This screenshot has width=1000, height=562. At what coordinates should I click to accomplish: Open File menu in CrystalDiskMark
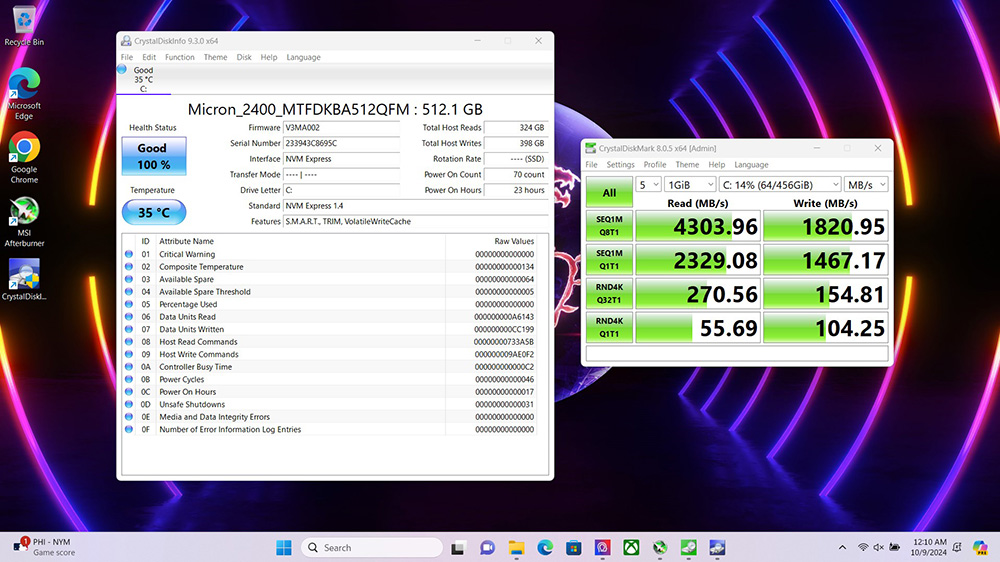(x=591, y=165)
